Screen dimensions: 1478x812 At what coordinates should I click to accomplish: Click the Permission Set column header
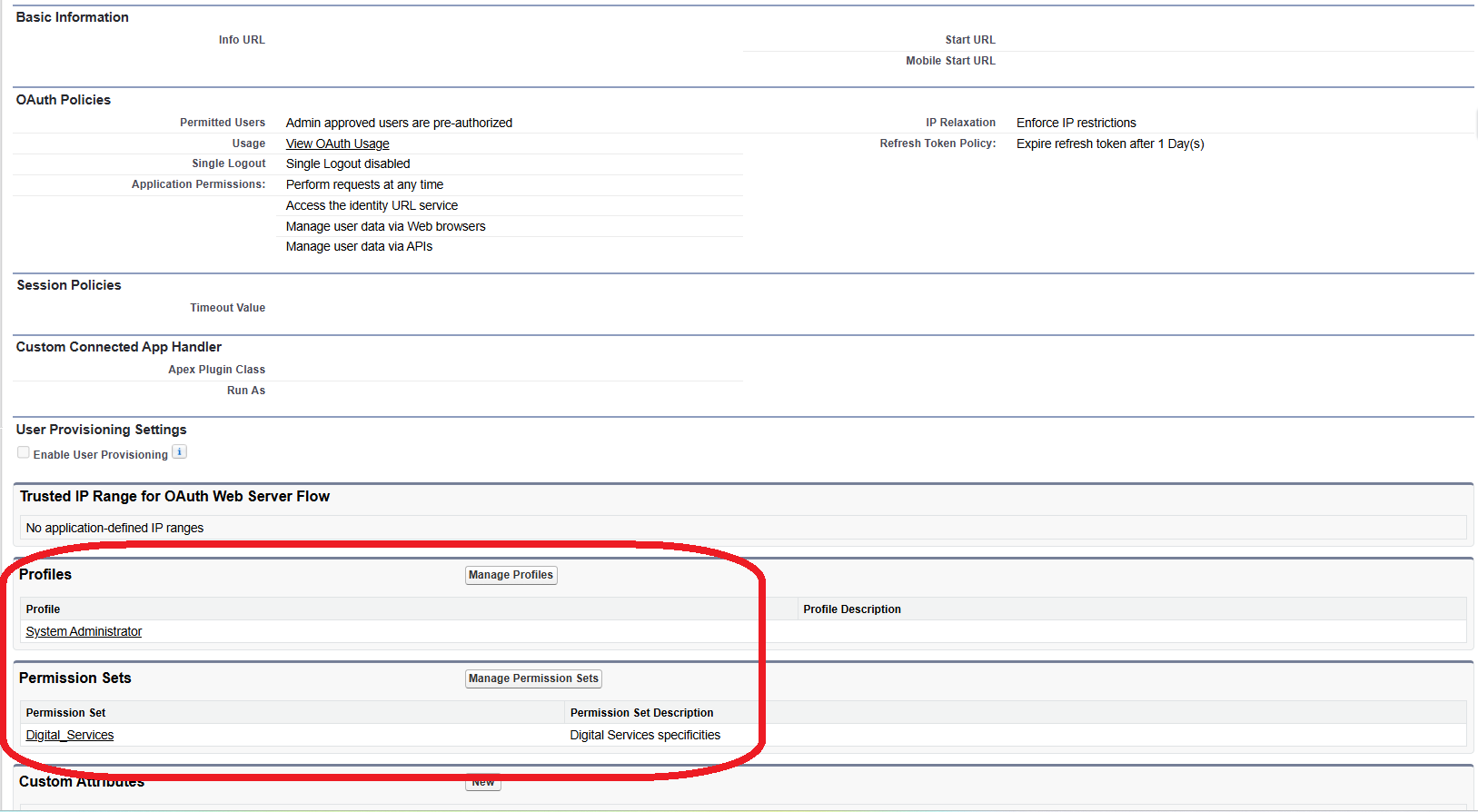[x=65, y=713]
